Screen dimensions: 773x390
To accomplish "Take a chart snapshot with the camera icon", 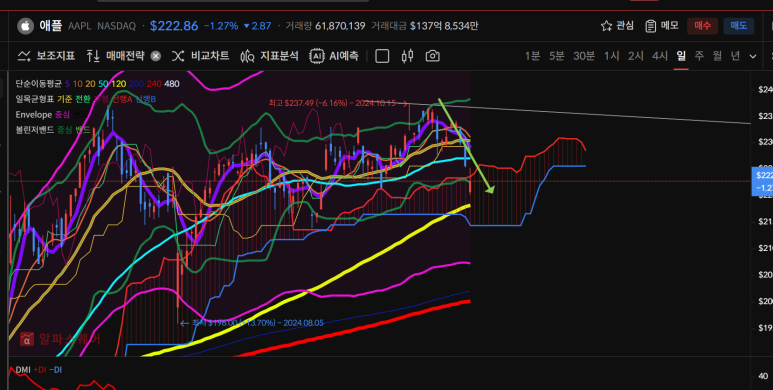I will (432, 56).
